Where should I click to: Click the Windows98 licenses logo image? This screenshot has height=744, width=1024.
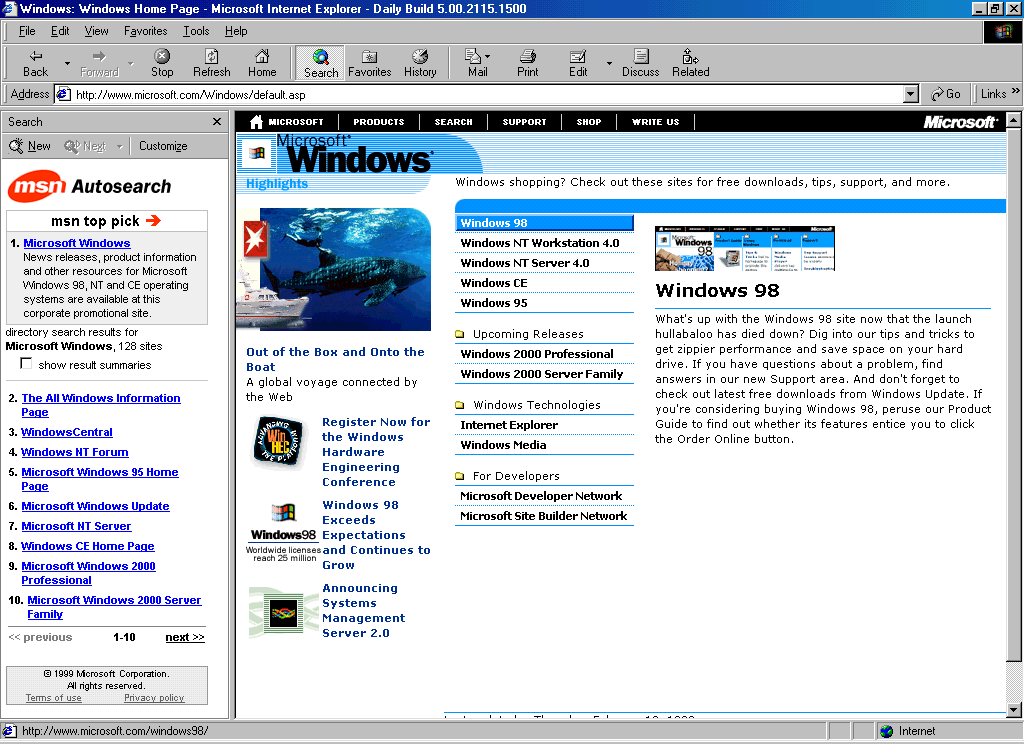283,532
